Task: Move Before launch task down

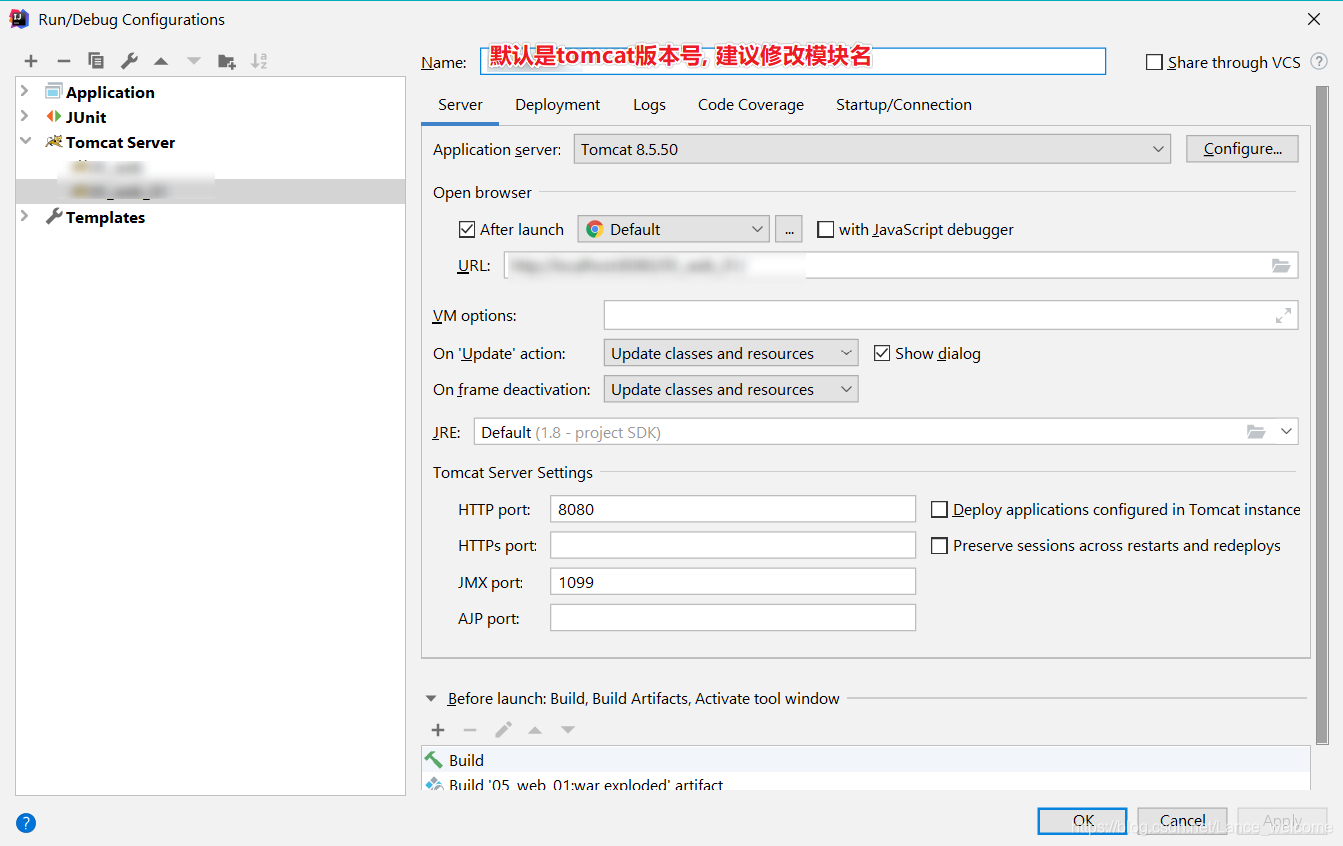Action: [x=568, y=730]
